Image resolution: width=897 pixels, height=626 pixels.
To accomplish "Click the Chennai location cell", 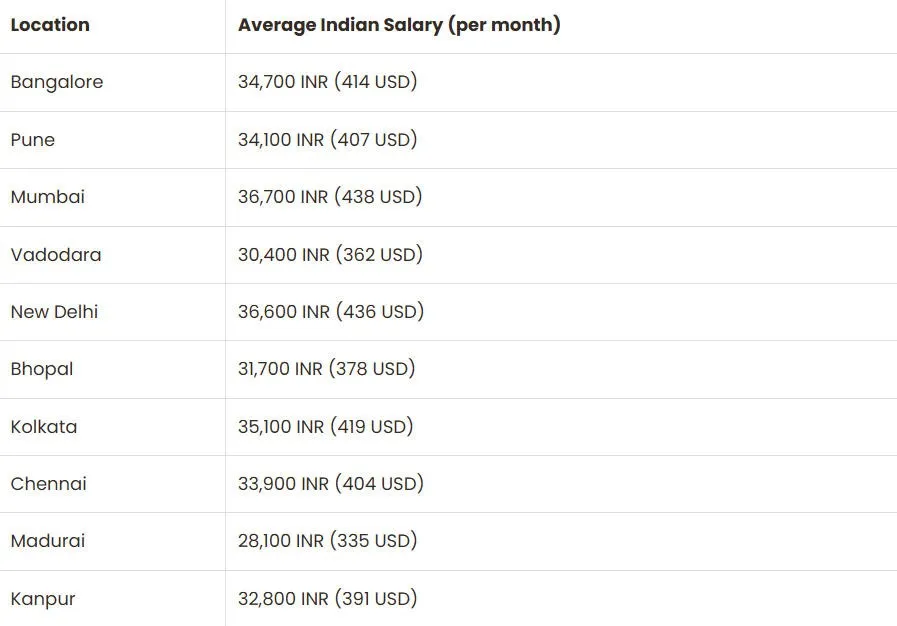I will 49,484.
